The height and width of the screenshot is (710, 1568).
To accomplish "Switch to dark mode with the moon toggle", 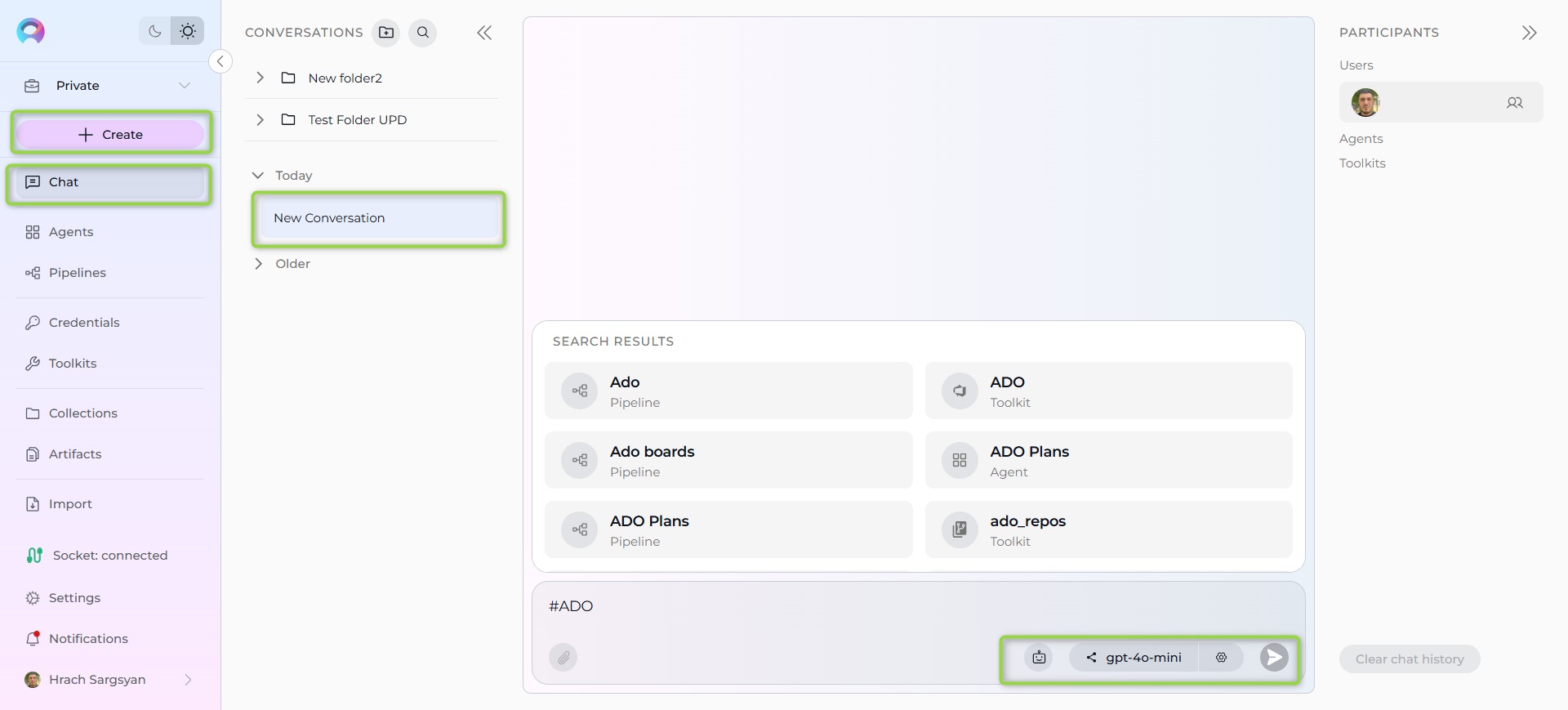I will click(x=154, y=31).
